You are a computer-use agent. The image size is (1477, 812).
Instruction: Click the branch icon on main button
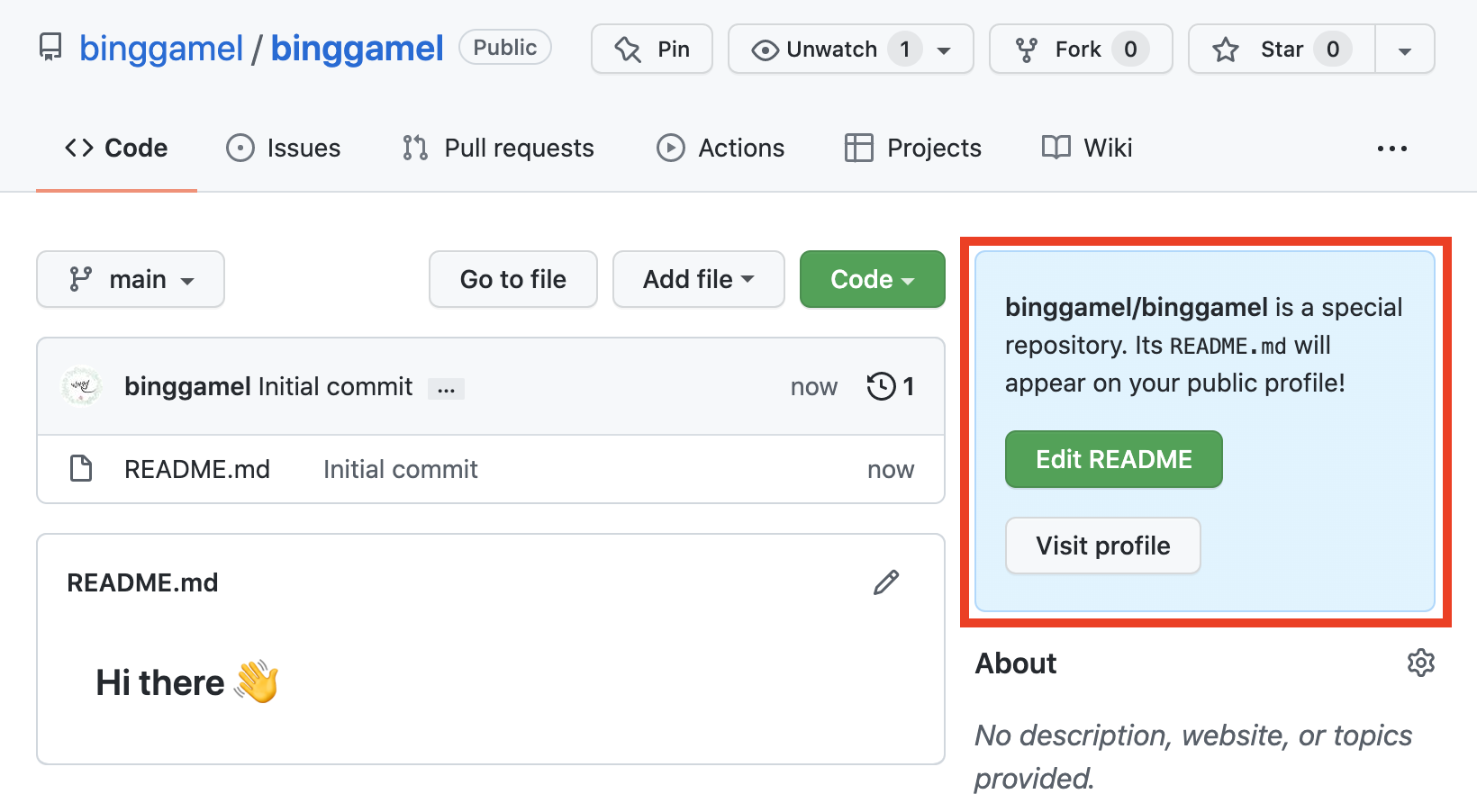(81, 279)
